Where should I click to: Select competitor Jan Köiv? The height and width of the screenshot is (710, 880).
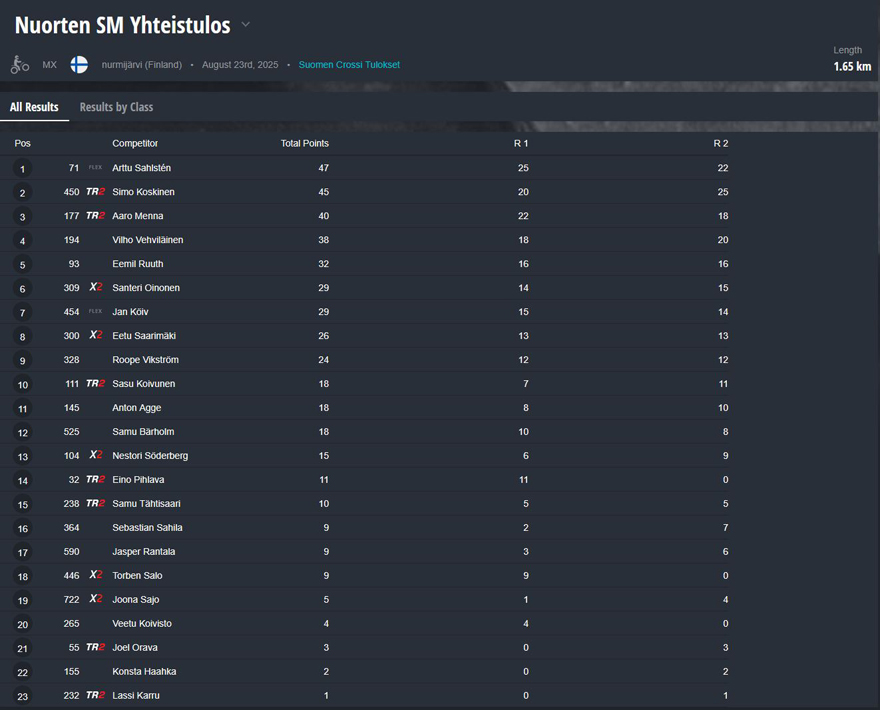[130, 312]
